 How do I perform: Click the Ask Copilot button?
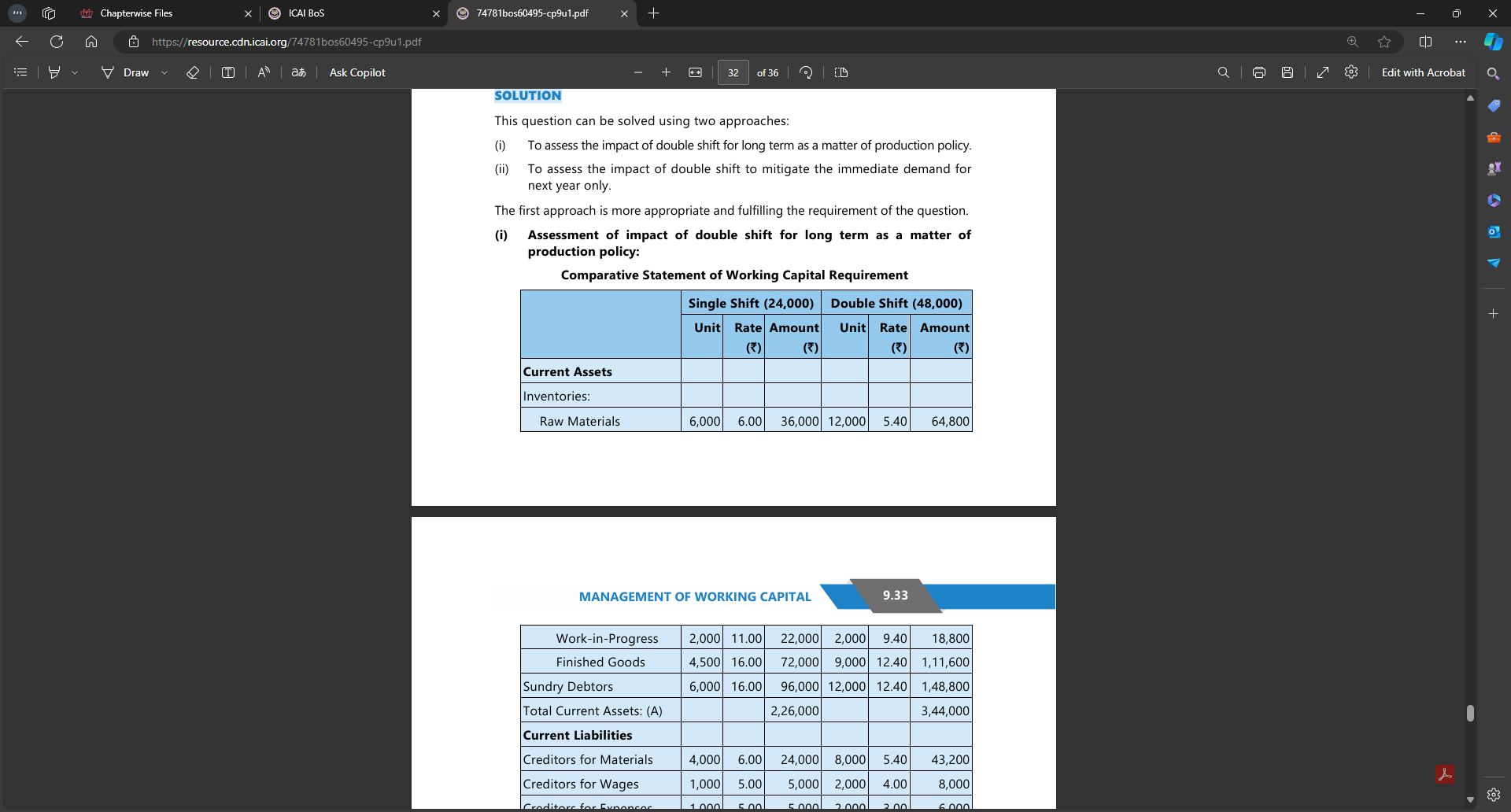(357, 72)
